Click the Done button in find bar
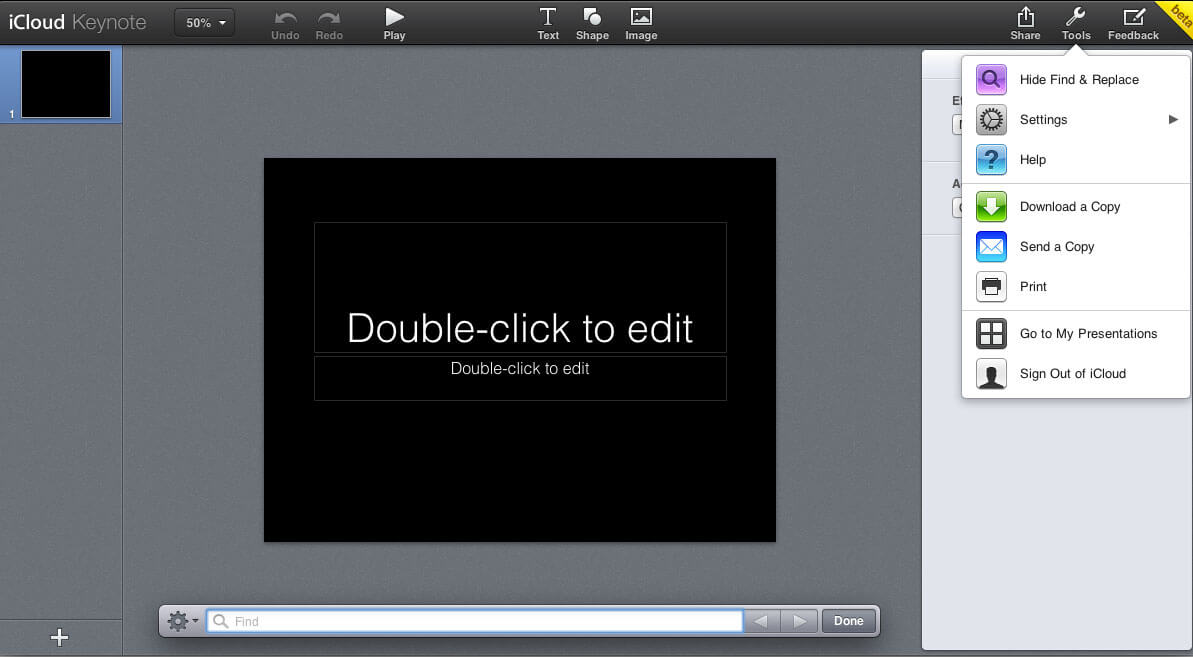This screenshot has width=1193, height=657. [848, 621]
